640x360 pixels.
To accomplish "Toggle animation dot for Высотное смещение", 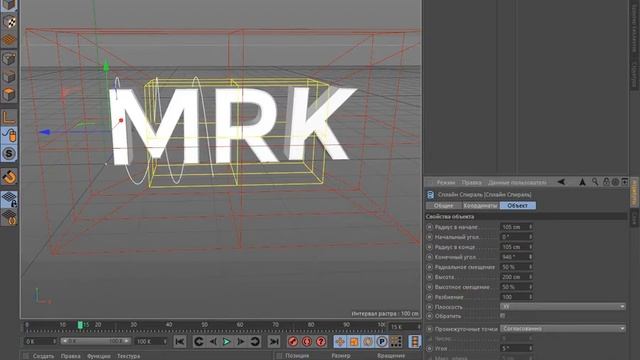I will click(429, 287).
